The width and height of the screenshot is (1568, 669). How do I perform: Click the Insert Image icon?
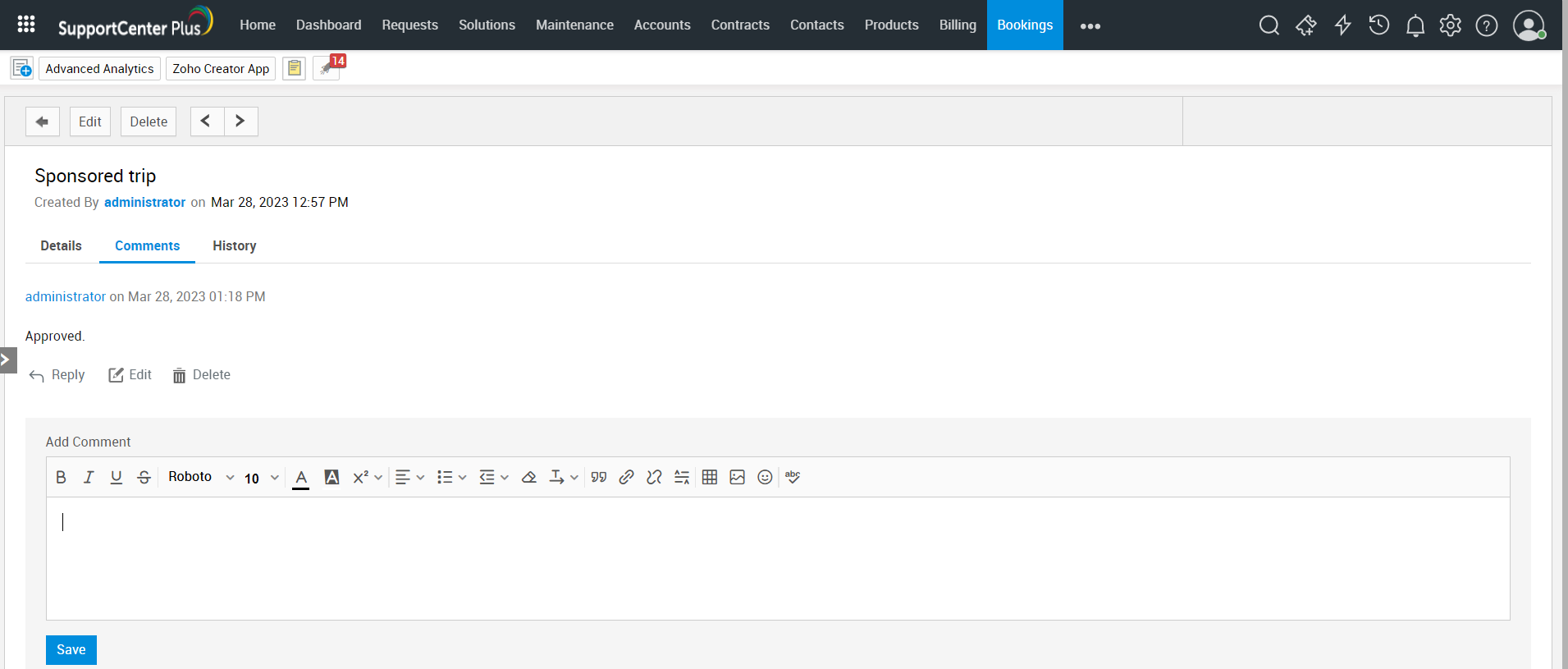[x=737, y=477]
